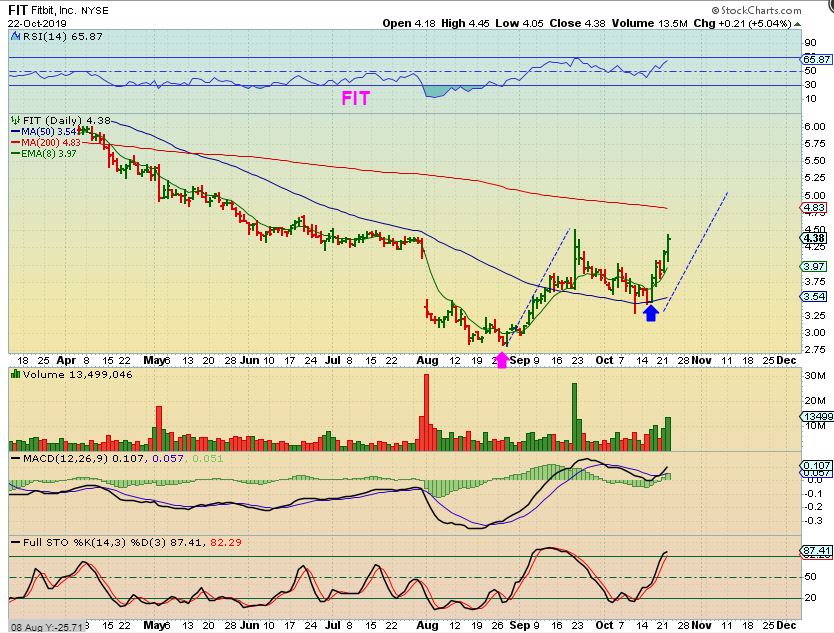Click the red line marker before MA(200)

15,143
